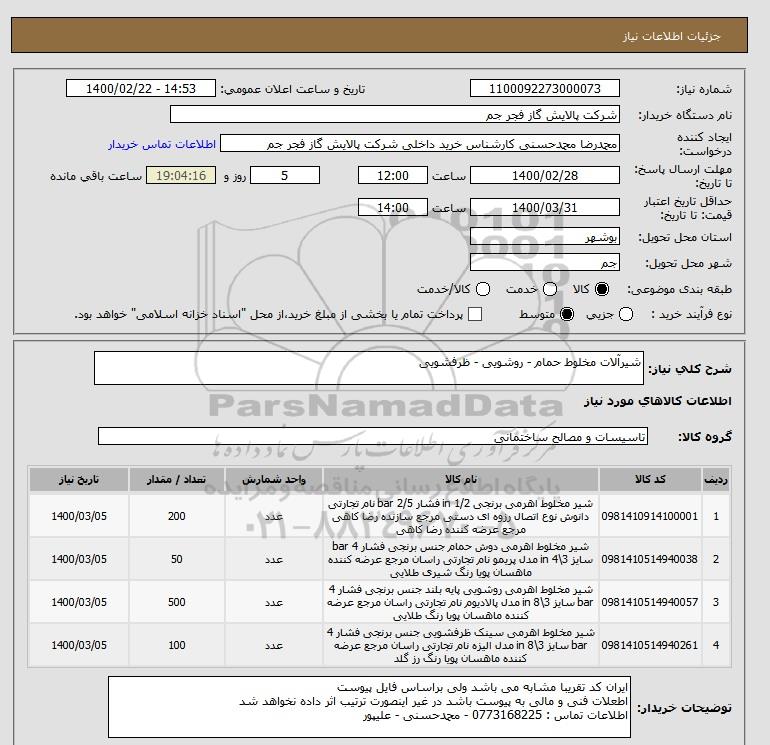Click the request creator name field
Image resolution: width=770 pixels, height=745 pixels.
click(420, 144)
